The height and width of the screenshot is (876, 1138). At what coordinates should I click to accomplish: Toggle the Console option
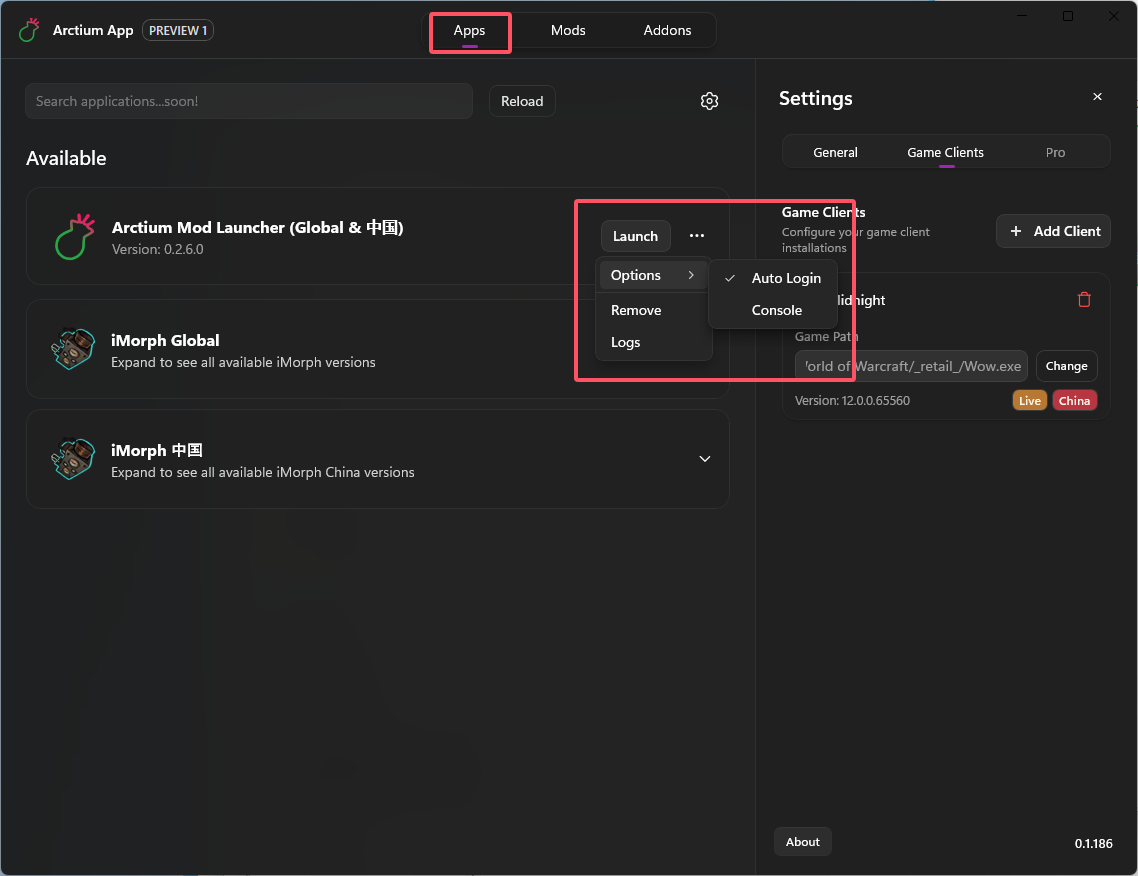click(776, 310)
